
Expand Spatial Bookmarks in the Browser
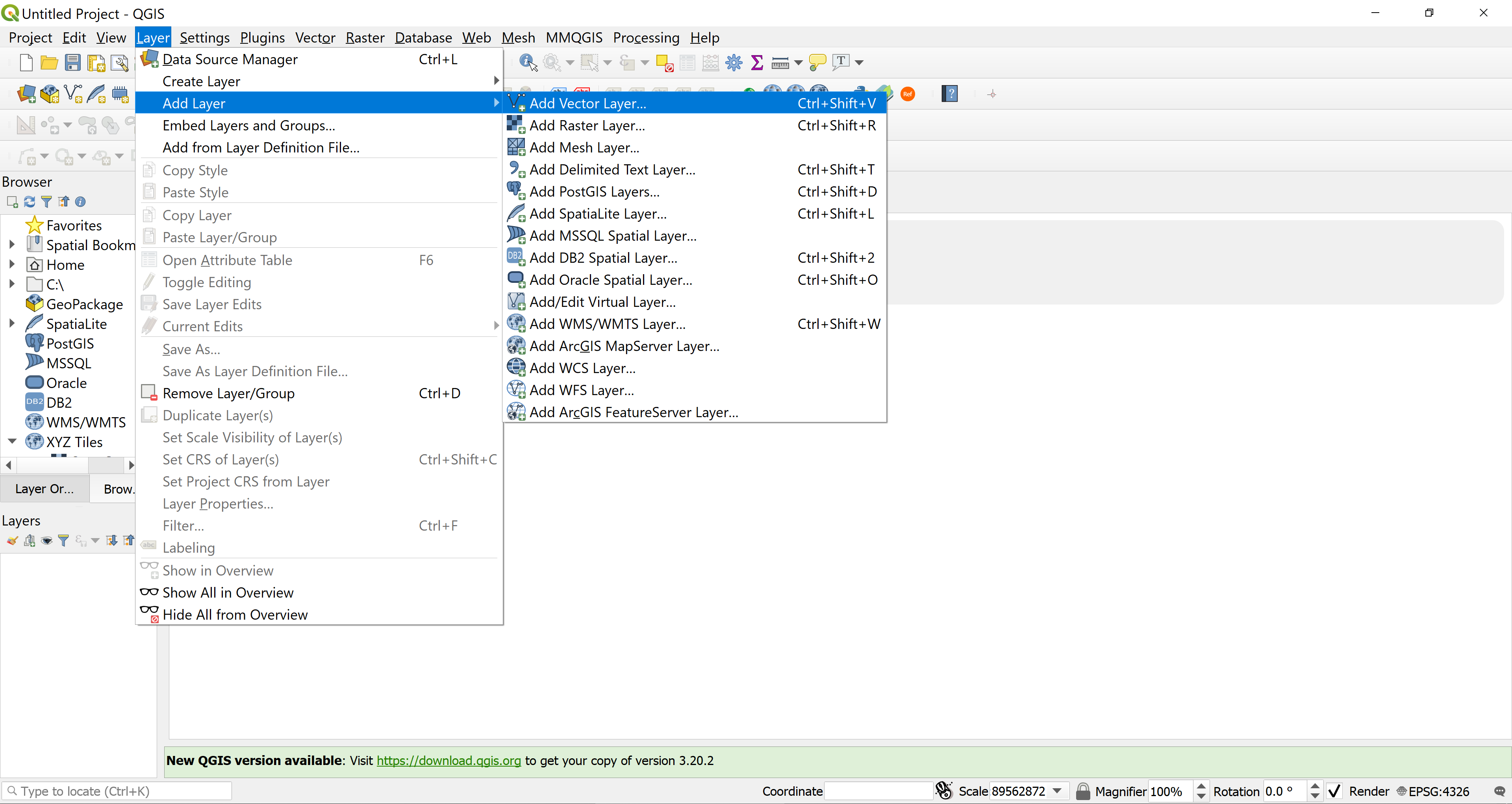coord(12,245)
